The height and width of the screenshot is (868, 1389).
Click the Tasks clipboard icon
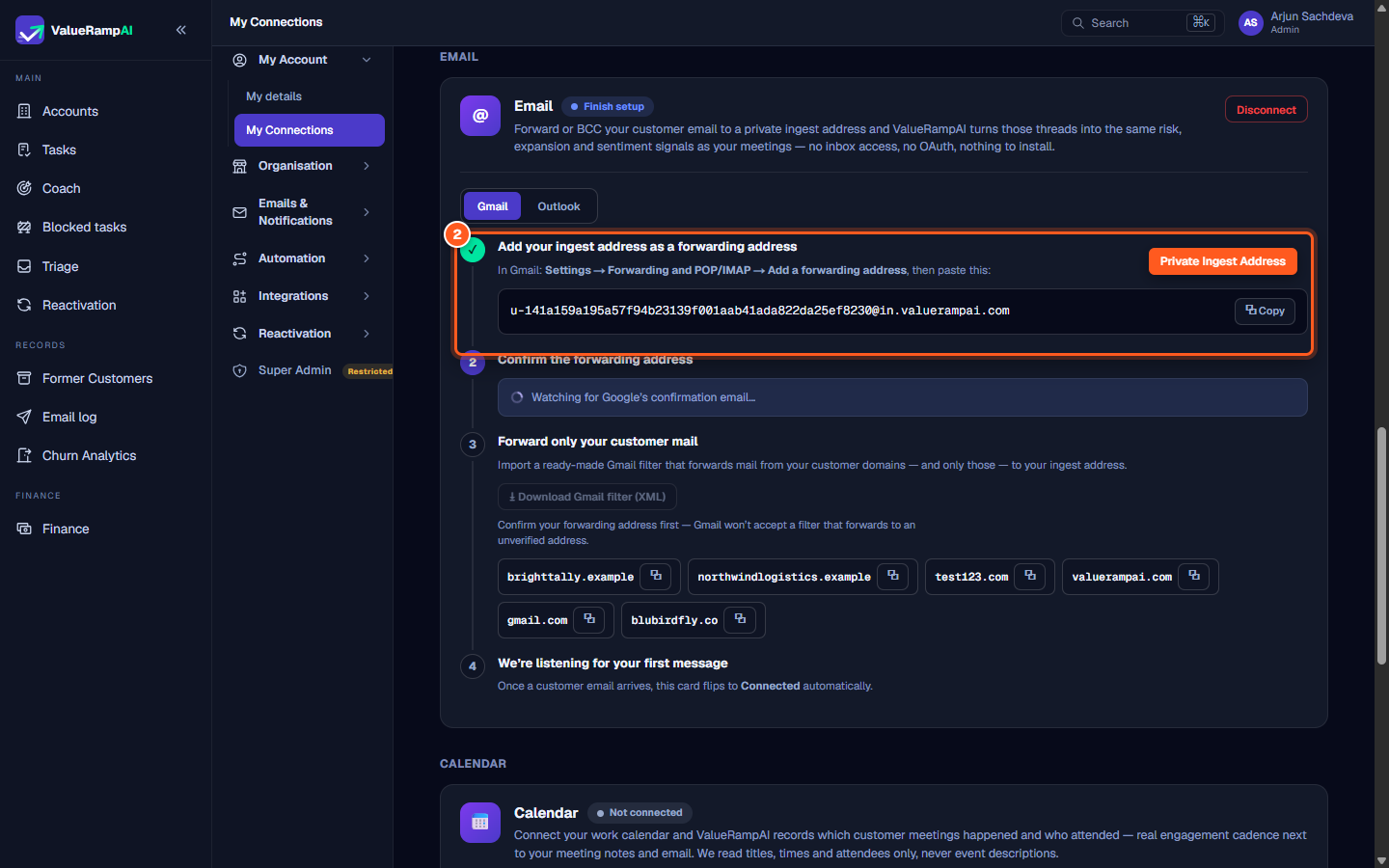(x=24, y=149)
